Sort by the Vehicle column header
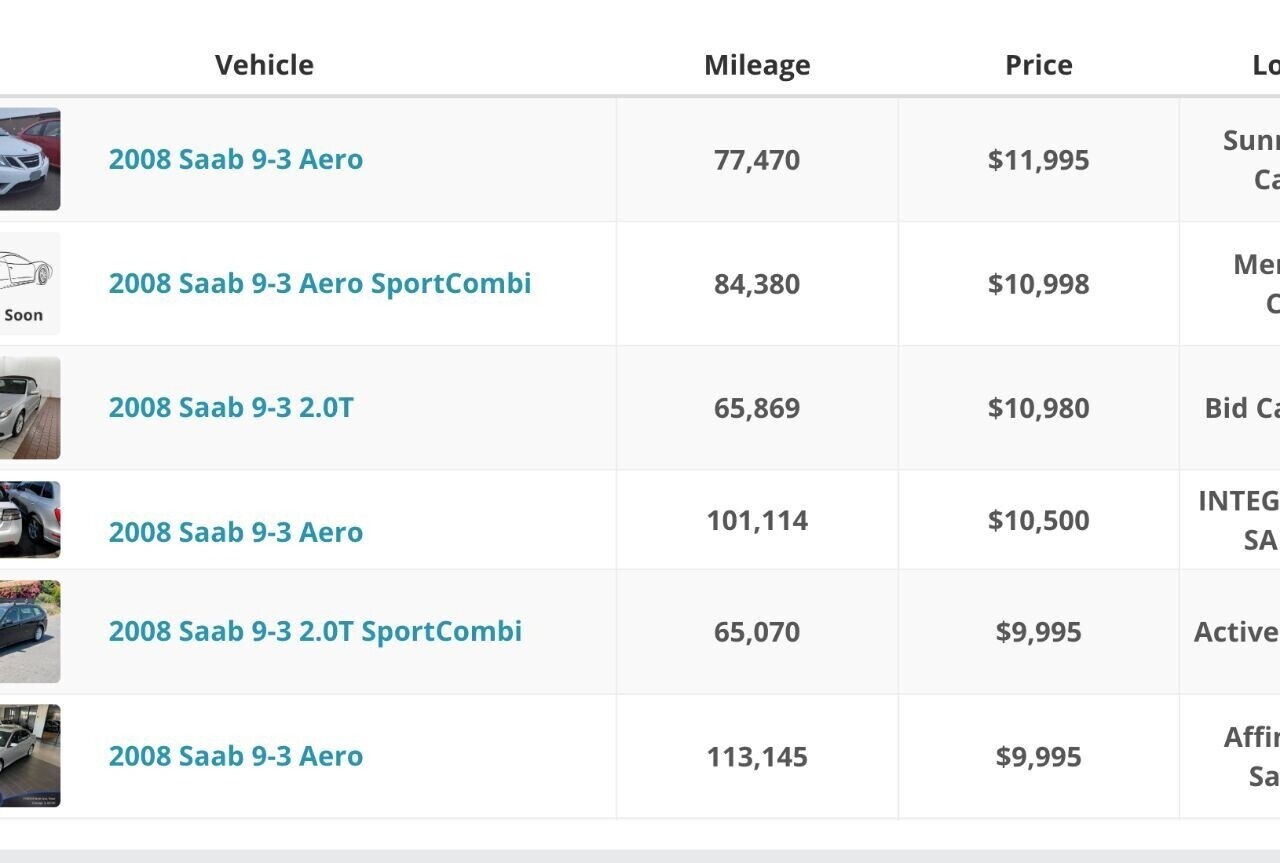 click(x=264, y=65)
